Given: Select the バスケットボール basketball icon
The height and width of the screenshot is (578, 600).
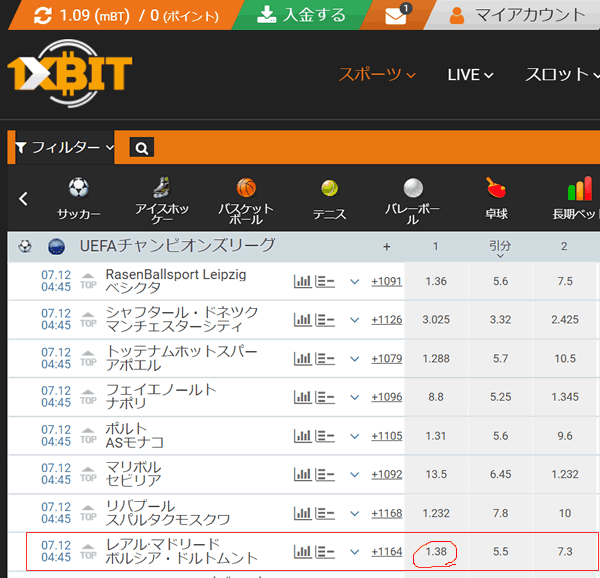Looking at the screenshot, I should (x=246, y=200).
